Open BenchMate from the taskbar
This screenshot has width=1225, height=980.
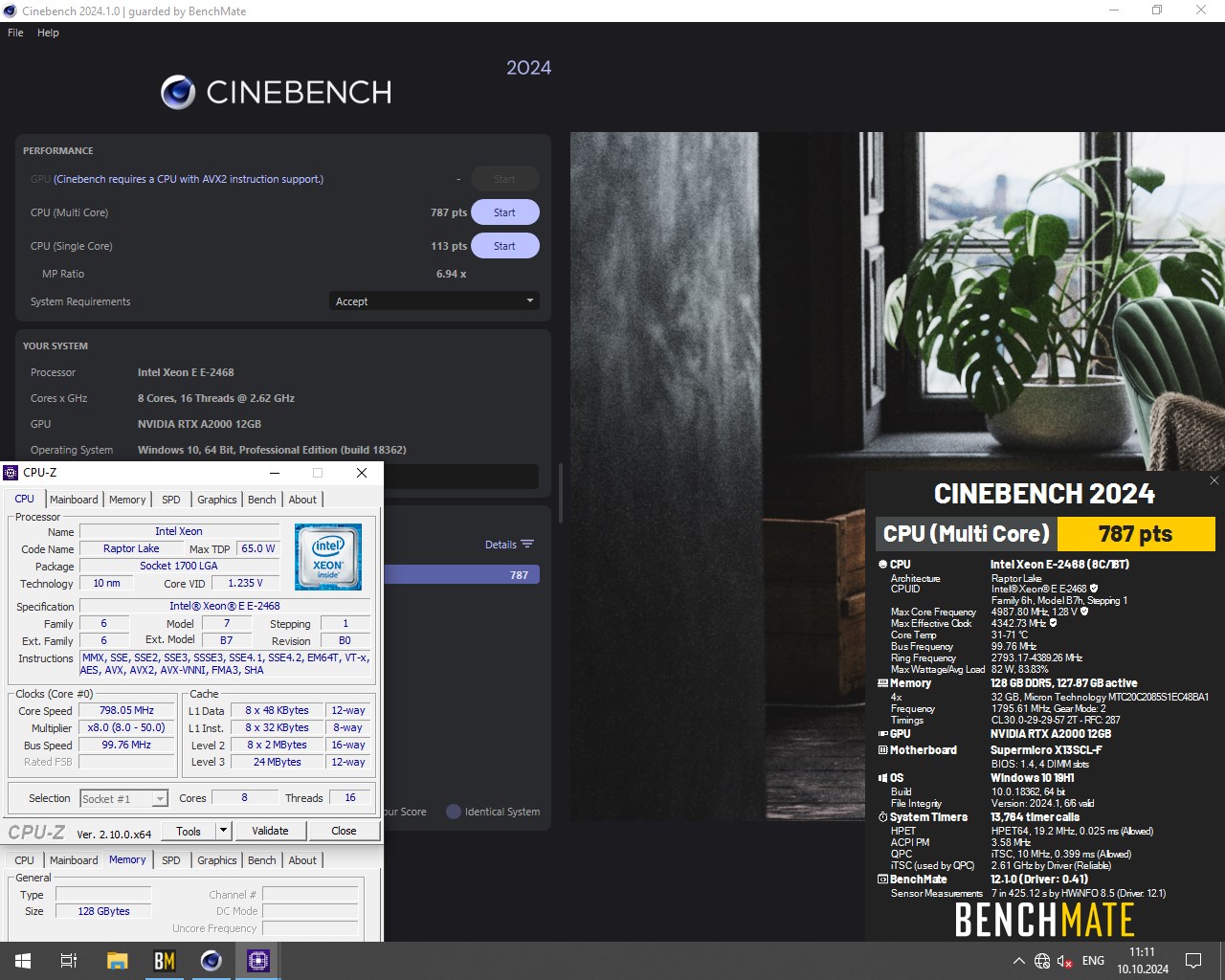(165, 961)
